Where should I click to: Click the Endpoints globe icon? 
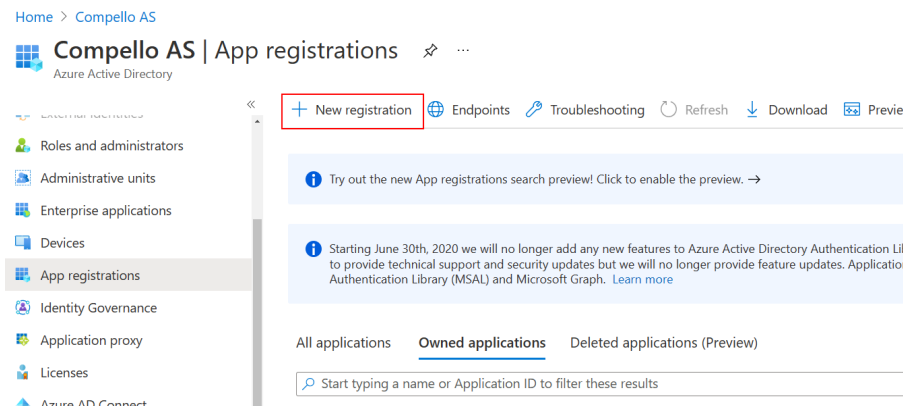pyautogui.click(x=435, y=110)
